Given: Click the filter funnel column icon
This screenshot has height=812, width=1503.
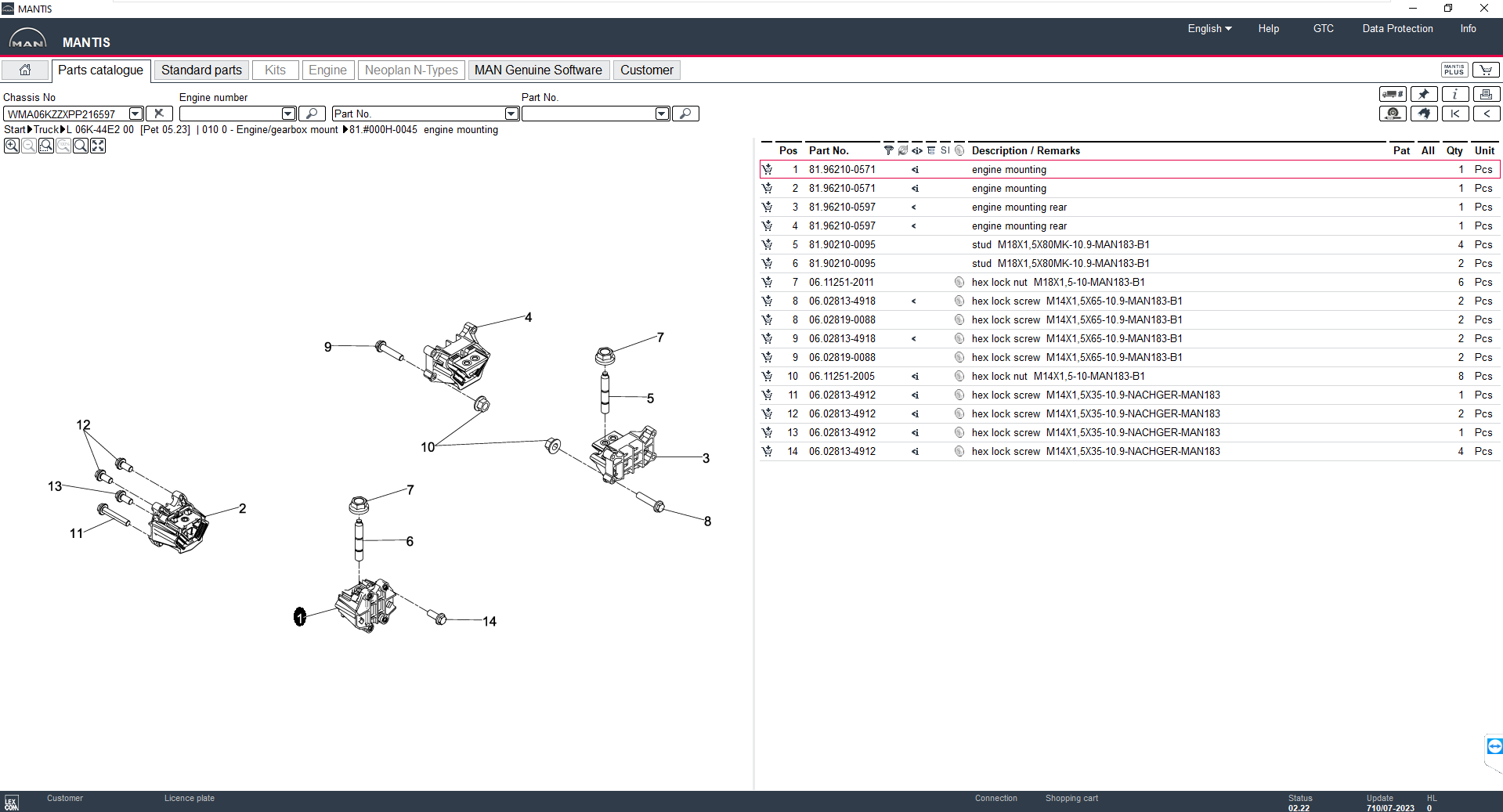Looking at the screenshot, I should [888, 150].
